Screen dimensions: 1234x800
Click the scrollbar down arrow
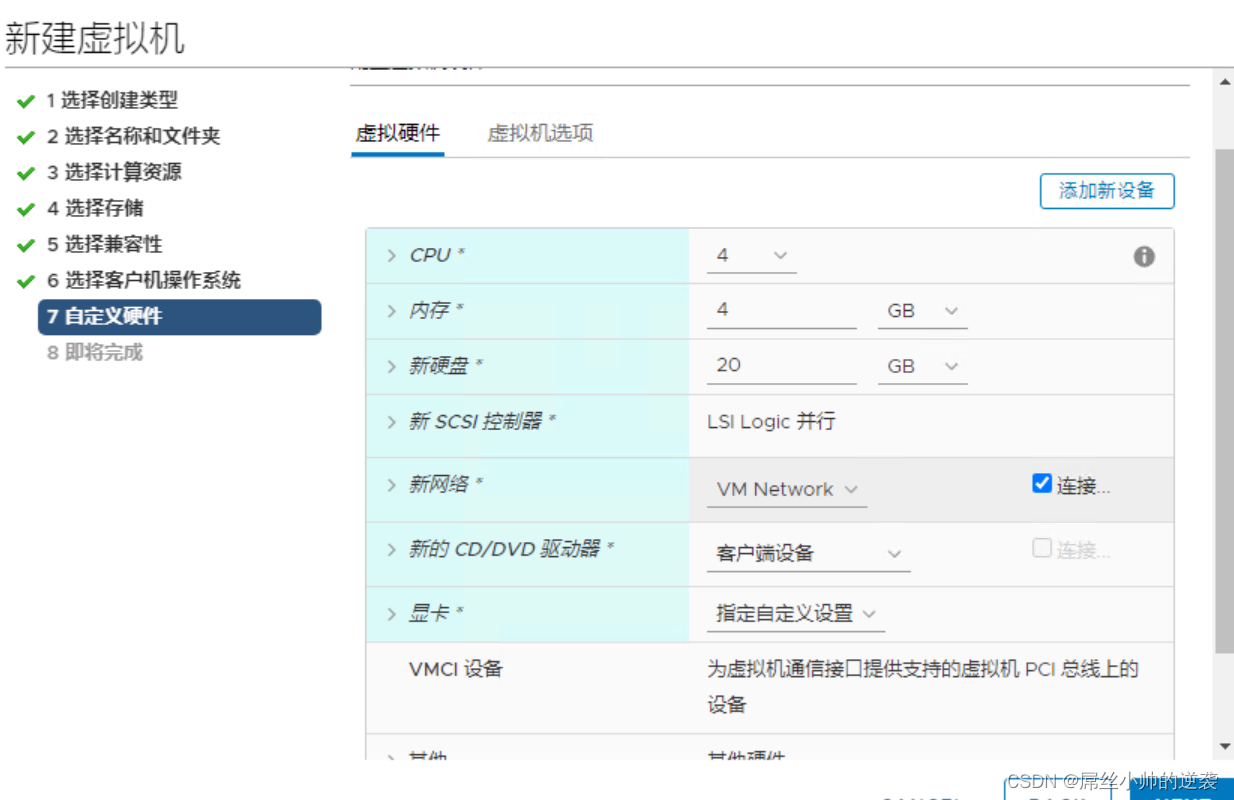[1225, 747]
